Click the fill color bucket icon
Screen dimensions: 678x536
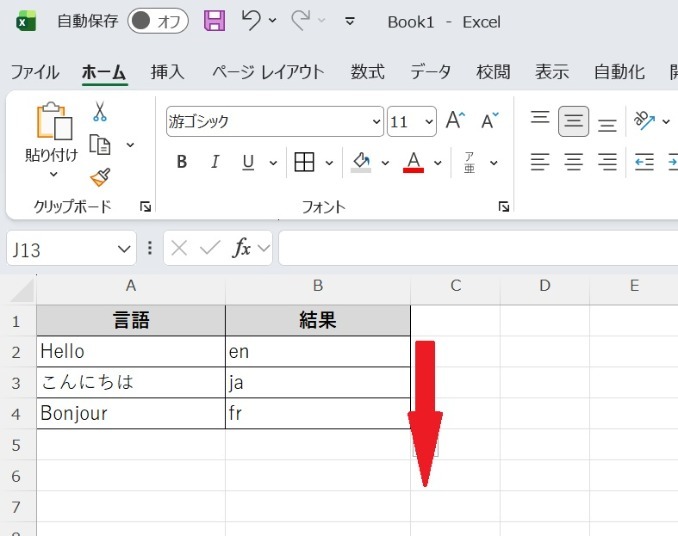361,163
